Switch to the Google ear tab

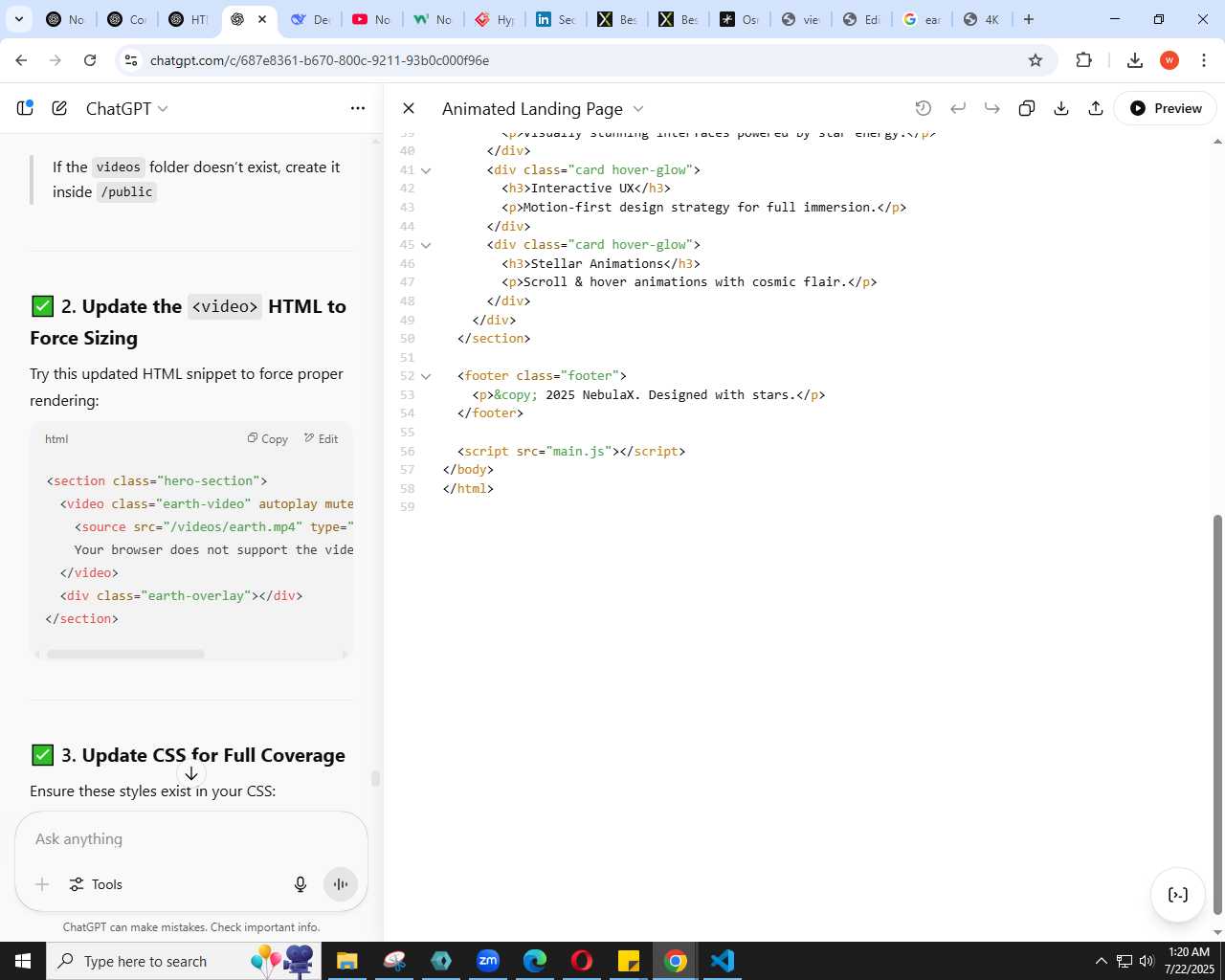pos(922,19)
